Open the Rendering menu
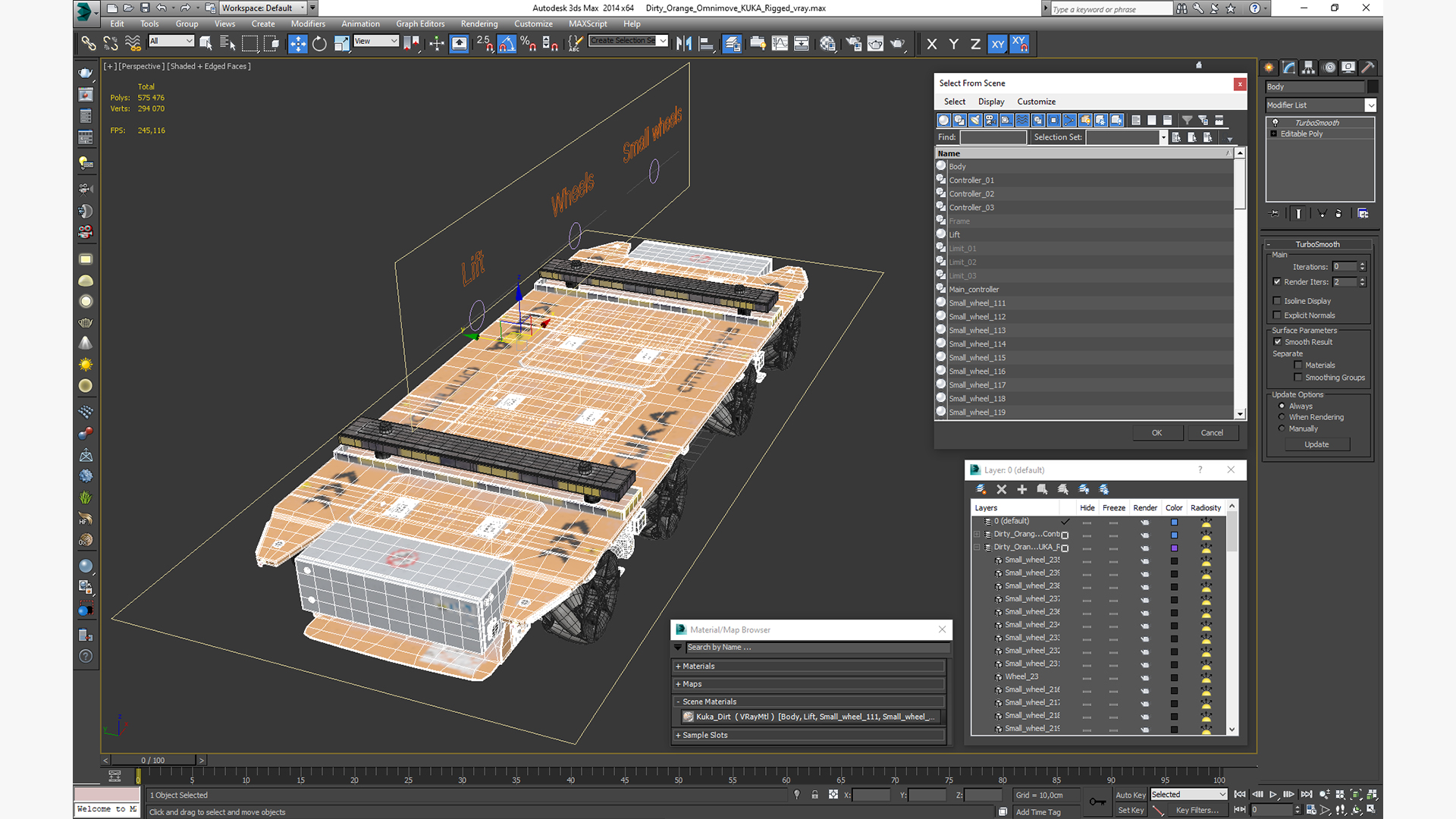Image resolution: width=1456 pixels, height=819 pixels. pos(479,24)
